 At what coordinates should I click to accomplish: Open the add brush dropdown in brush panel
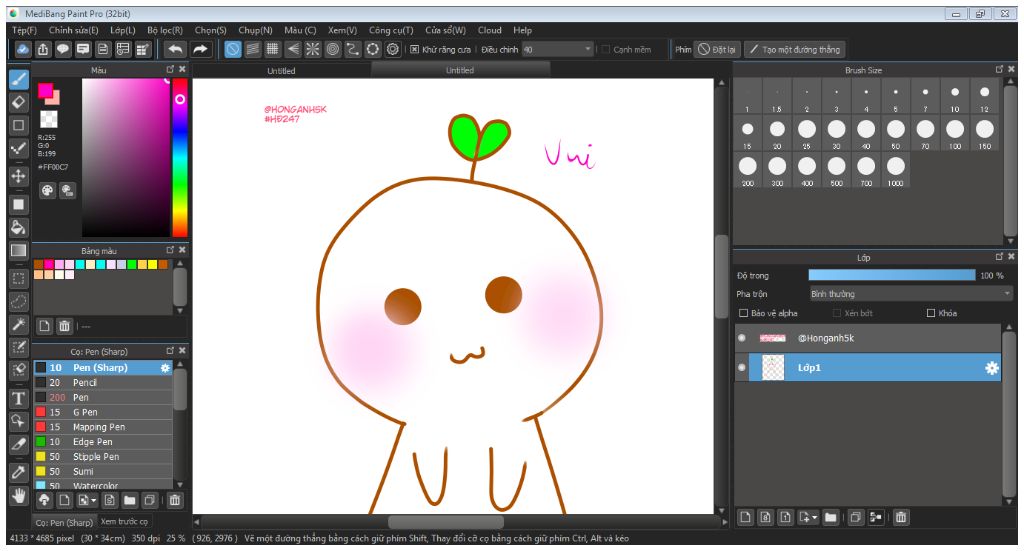87,500
